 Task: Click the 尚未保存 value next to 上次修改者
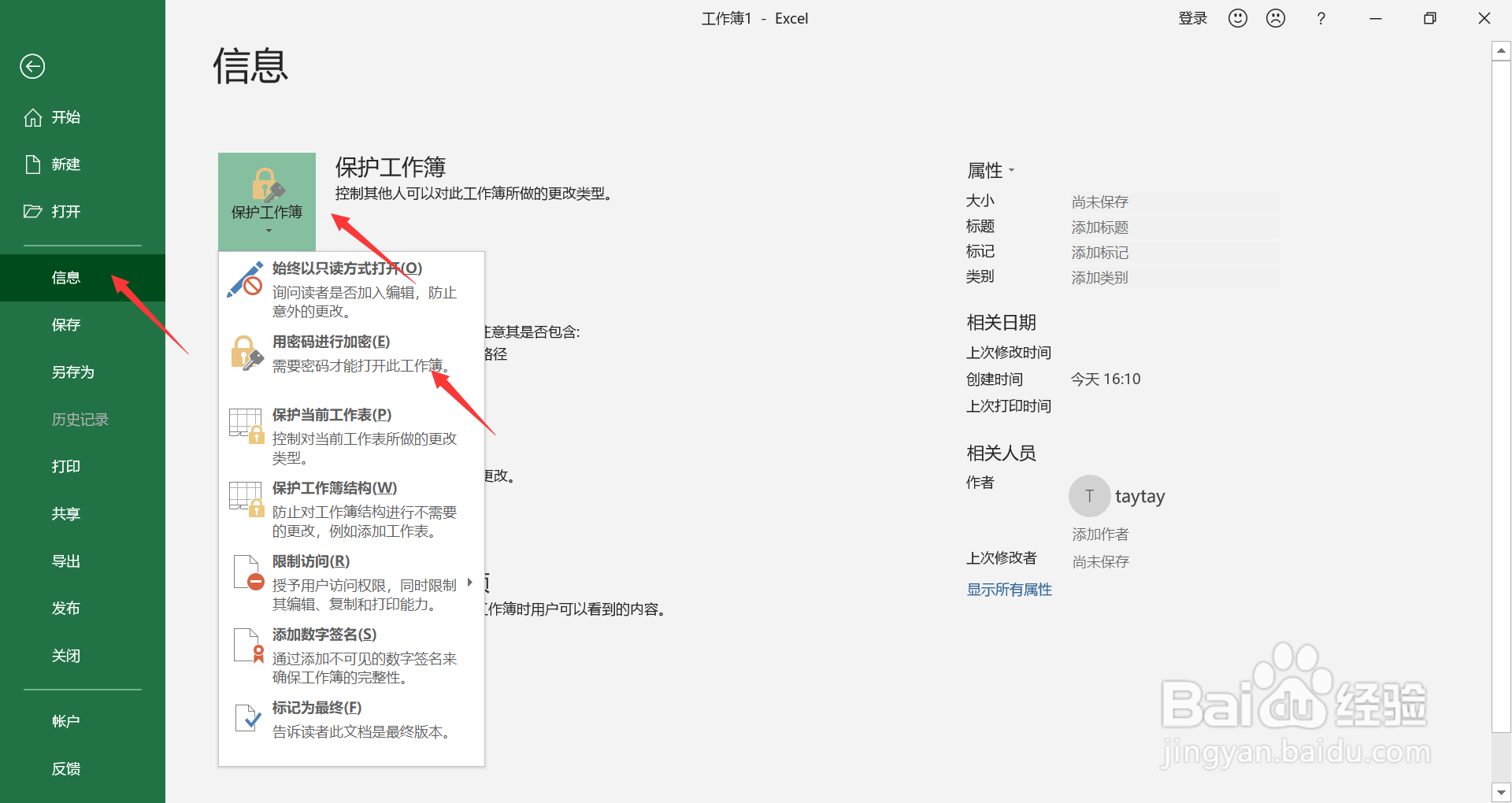1101,562
